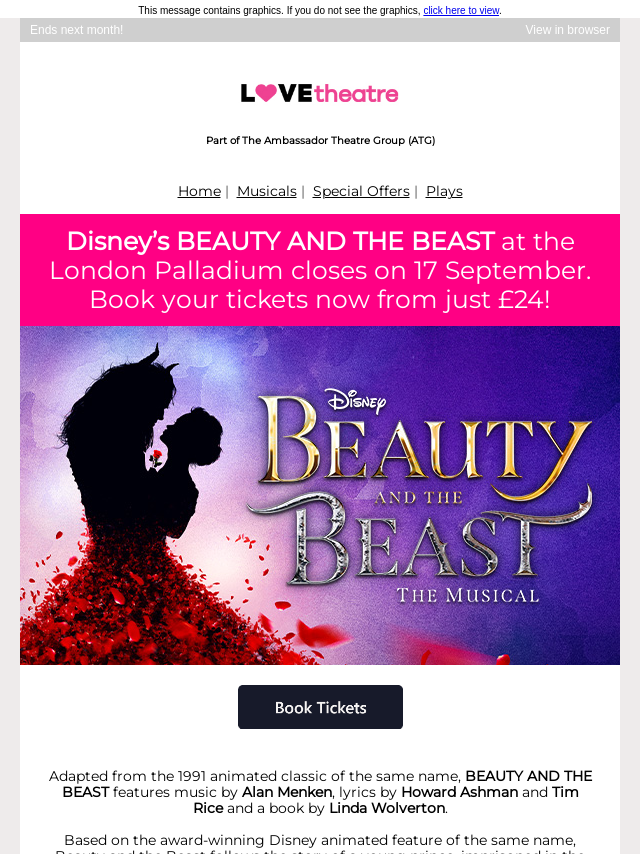
Task: Click the Book Tickets button
Action: (x=320, y=707)
